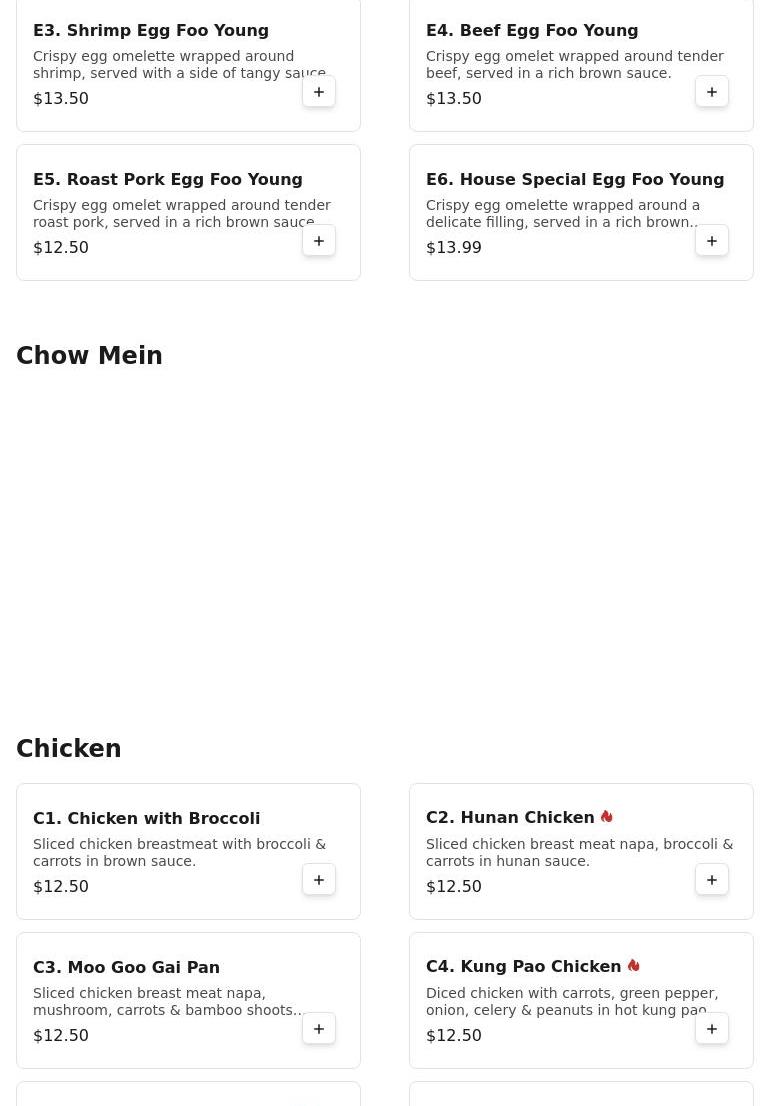
Task: Open C2. Hunan Chicken item details
Action: pos(510,818)
